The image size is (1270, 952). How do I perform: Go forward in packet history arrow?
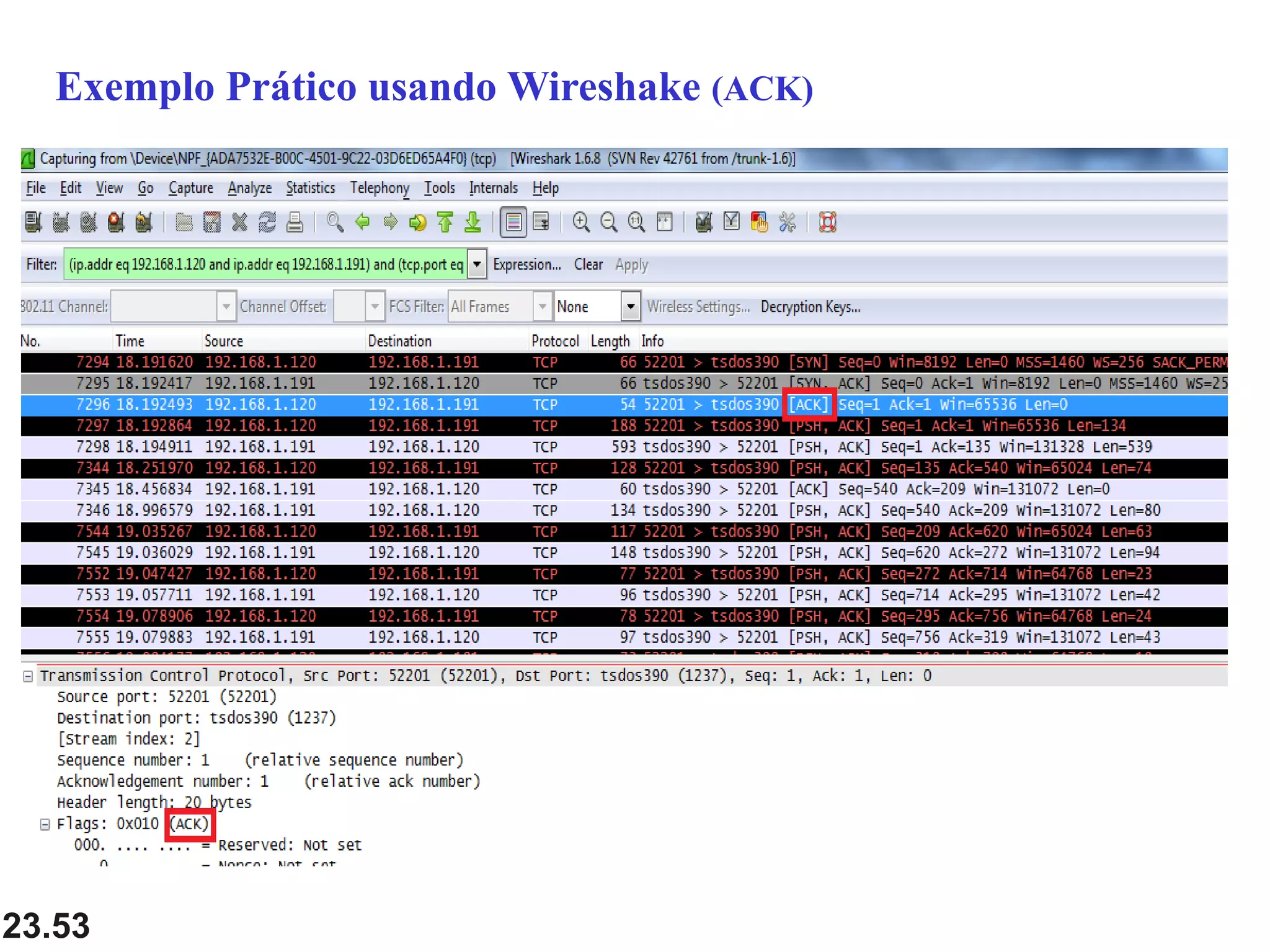tap(390, 222)
